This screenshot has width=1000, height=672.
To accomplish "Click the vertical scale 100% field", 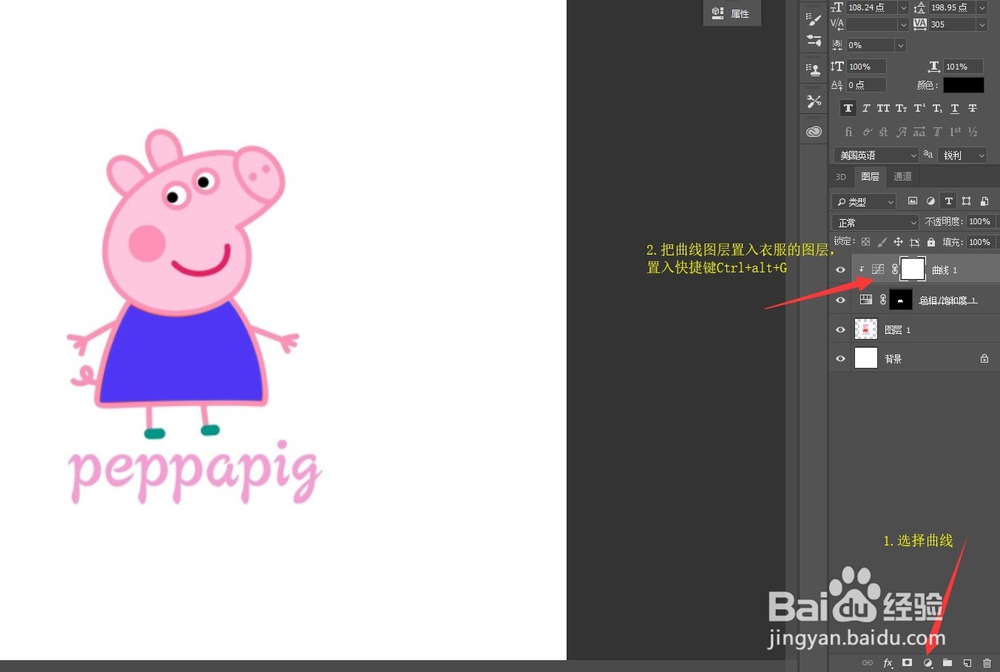I will click(866, 66).
